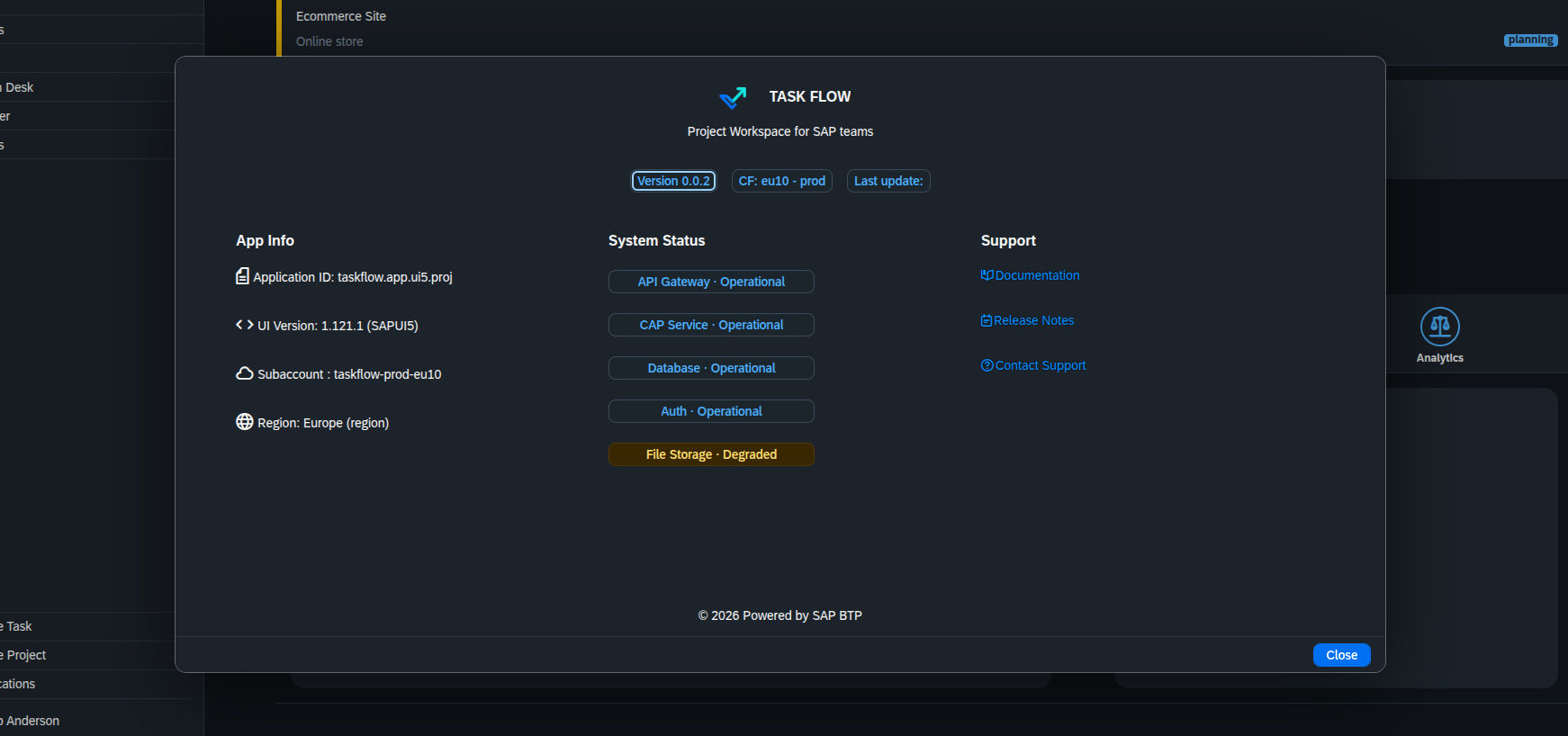
Task: Click the notes icon beside Release Notes
Action: click(x=987, y=320)
